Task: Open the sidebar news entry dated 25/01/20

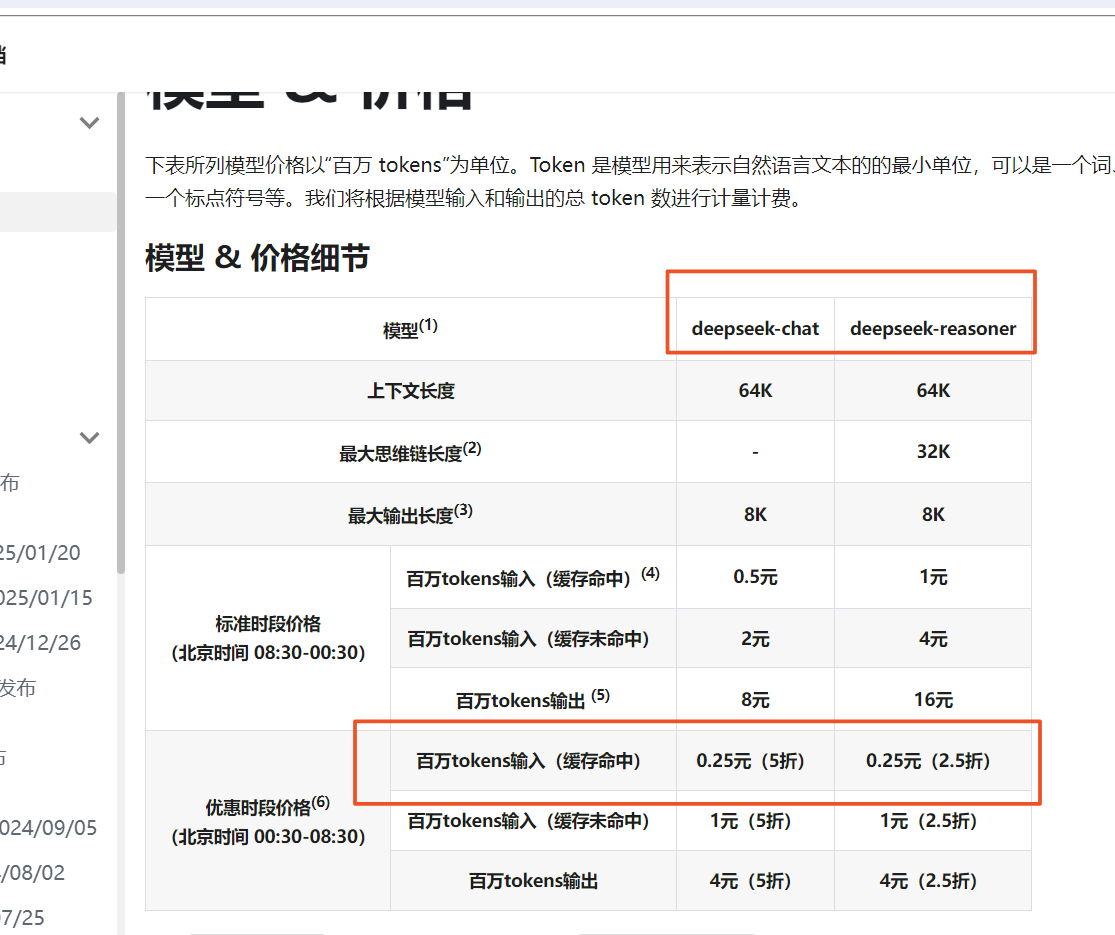Action: [40, 552]
